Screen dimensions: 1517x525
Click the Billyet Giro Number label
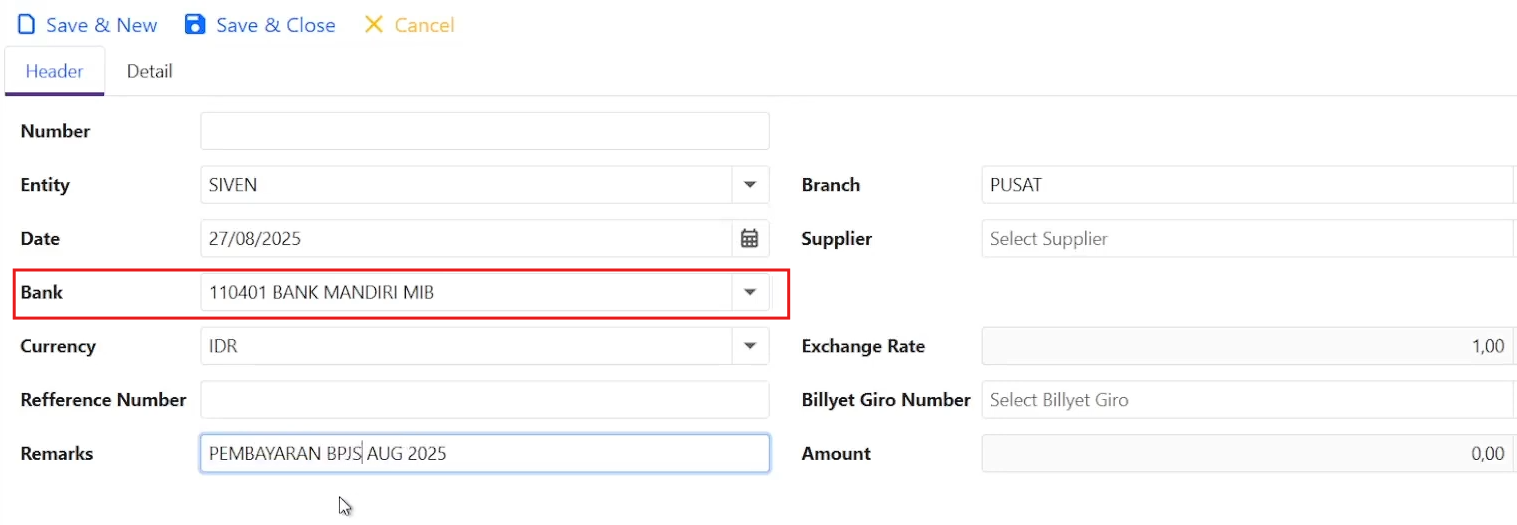[x=886, y=400]
